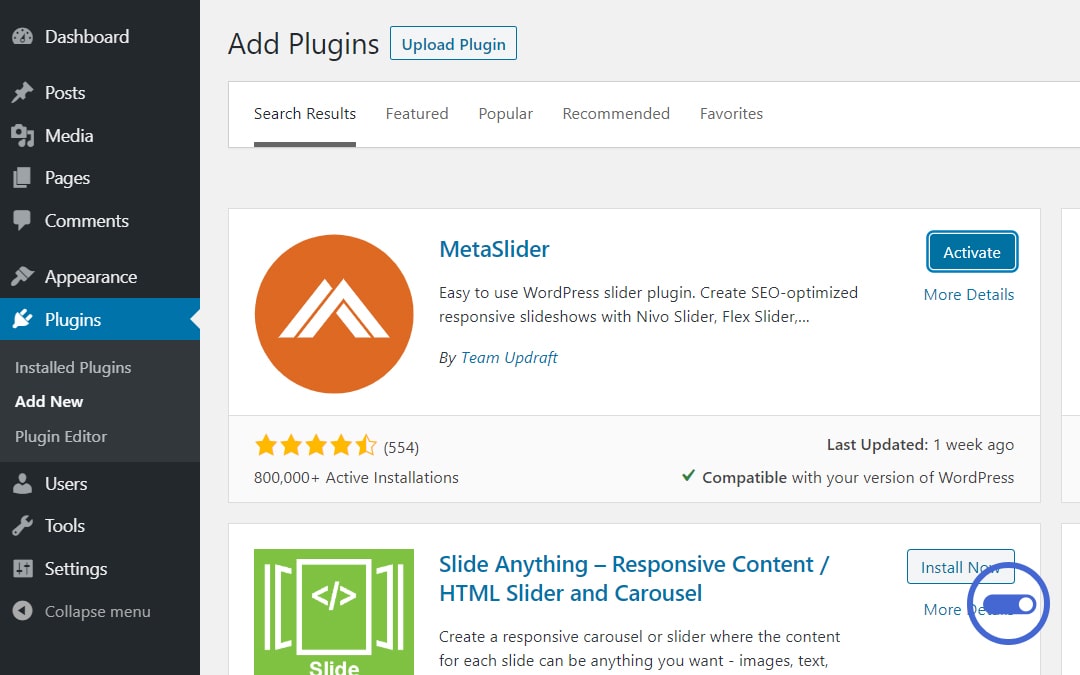
Task: Select the Tools wrench icon
Action: (22, 526)
